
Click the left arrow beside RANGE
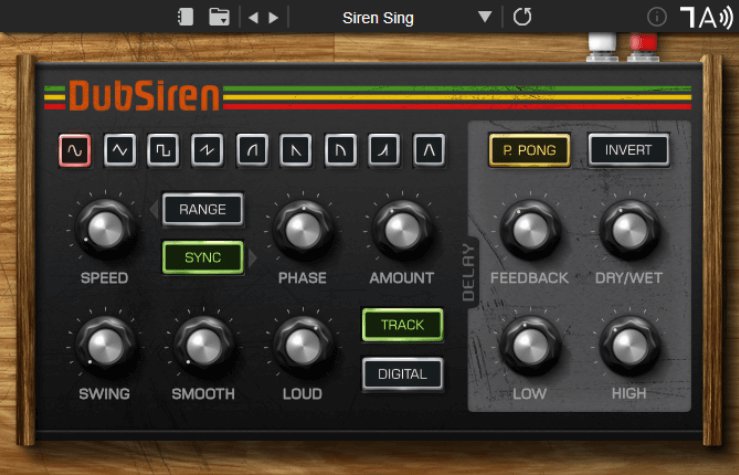pyautogui.click(x=153, y=209)
